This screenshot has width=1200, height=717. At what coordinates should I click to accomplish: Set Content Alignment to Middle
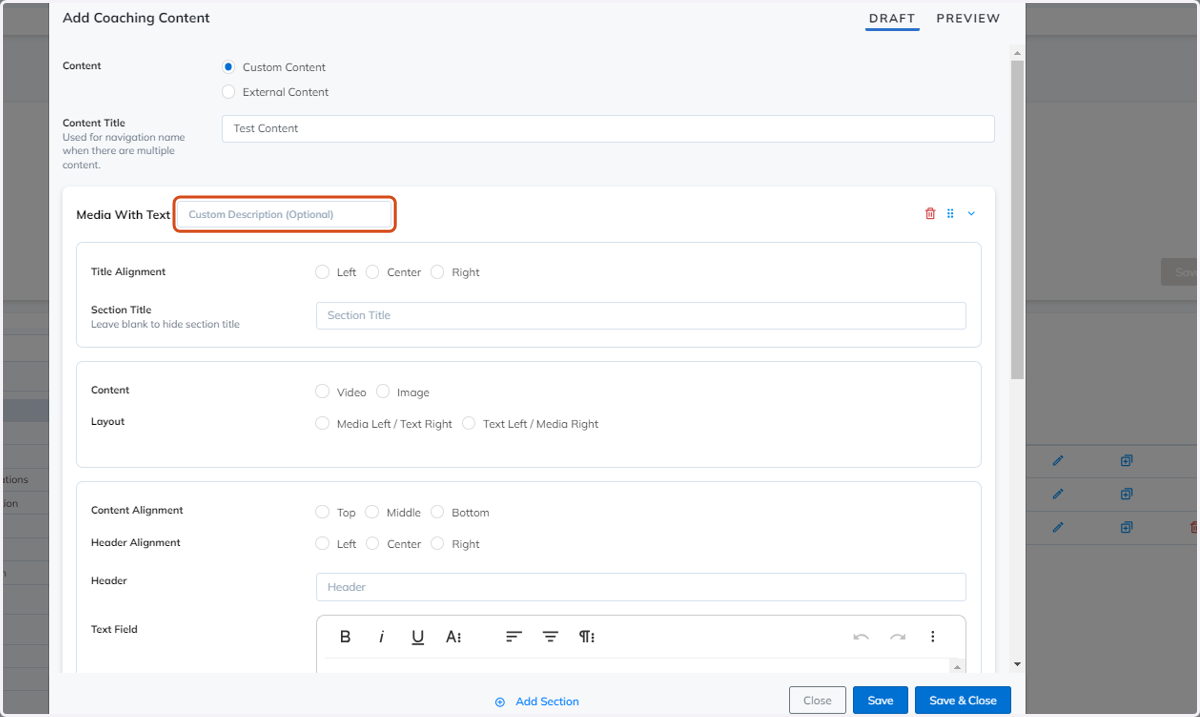tap(372, 512)
